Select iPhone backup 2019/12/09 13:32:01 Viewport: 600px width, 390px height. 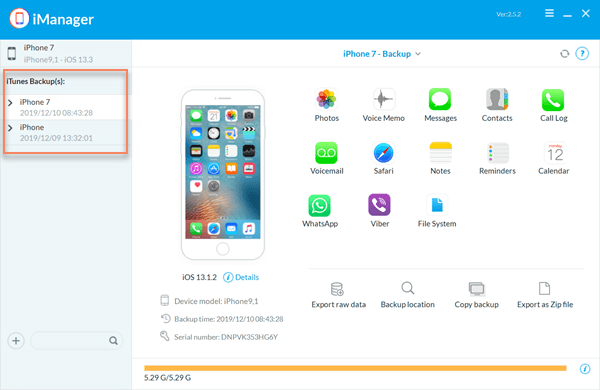(x=65, y=132)
